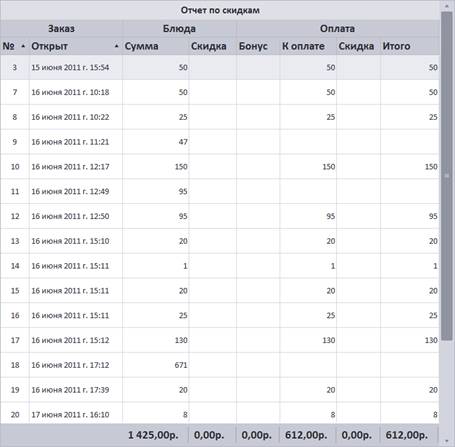The width and height of the screenshot is (455, 447).
Task: Click order number 15 cell
Action: point(15,291)
